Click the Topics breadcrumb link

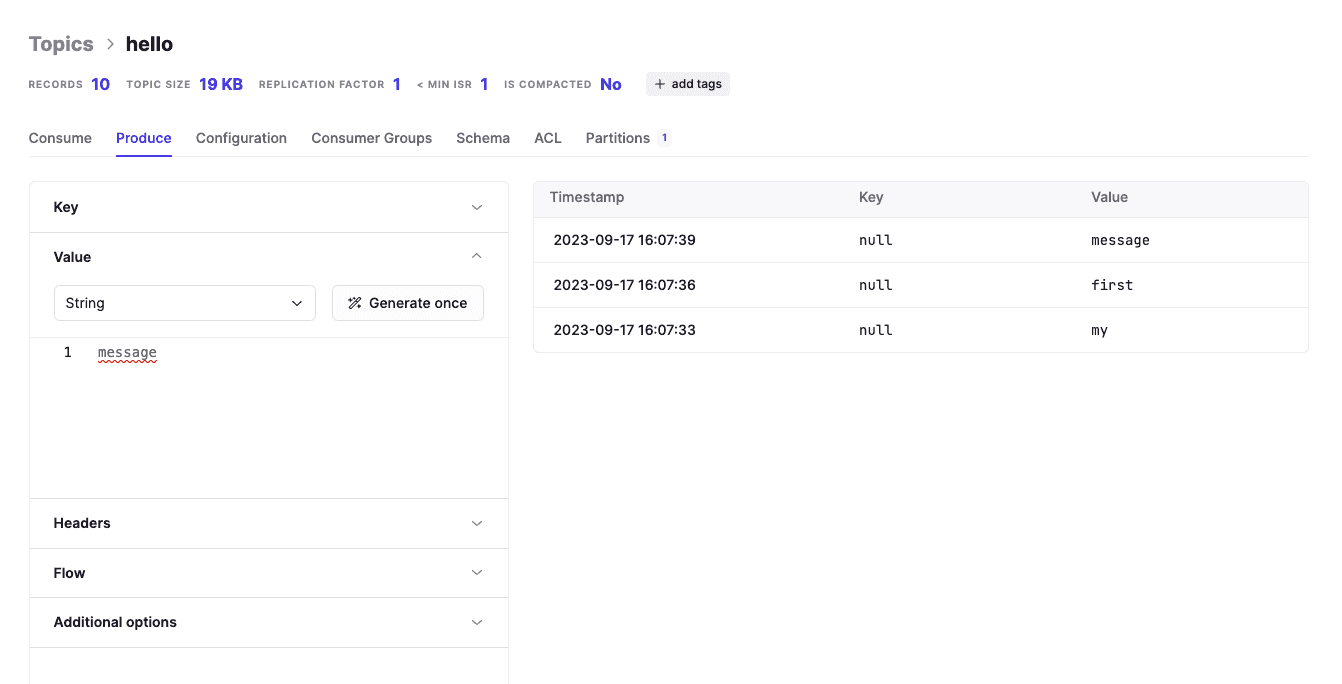click(61, 44)
